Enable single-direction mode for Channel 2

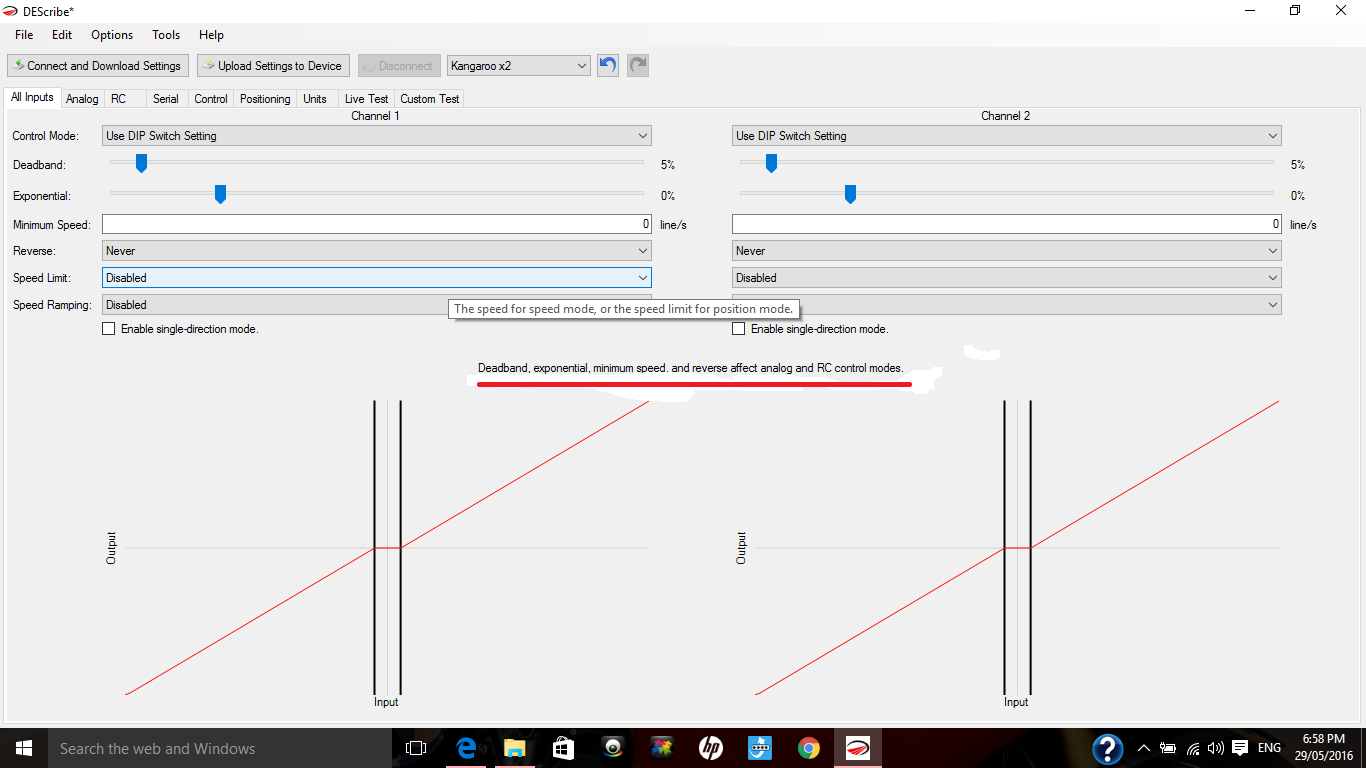[x=739, y=329]
